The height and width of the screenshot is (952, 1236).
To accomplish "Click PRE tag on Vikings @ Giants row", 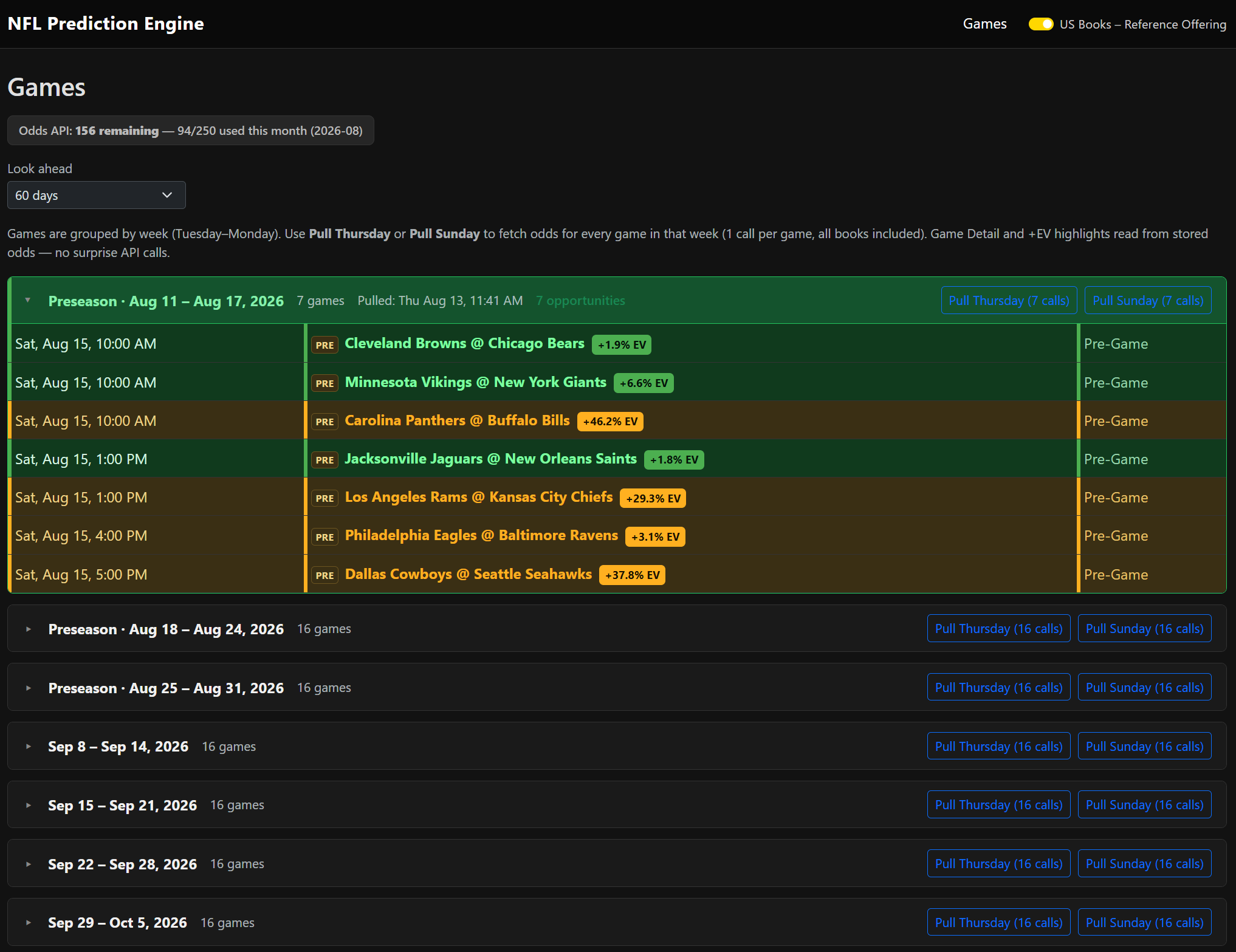I will click(x=324, y=383).
